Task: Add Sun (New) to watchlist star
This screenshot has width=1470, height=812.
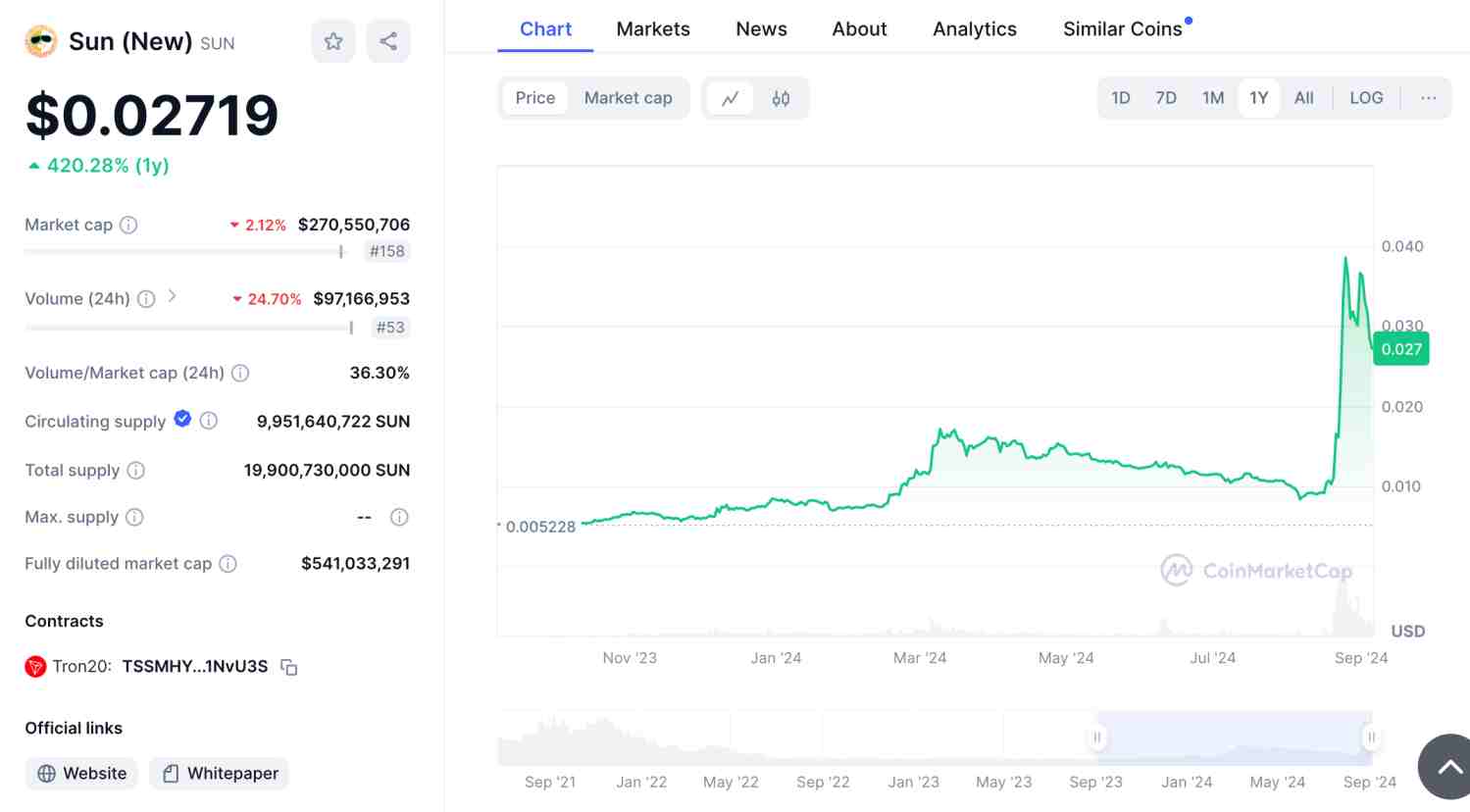Action: (333, 41)
